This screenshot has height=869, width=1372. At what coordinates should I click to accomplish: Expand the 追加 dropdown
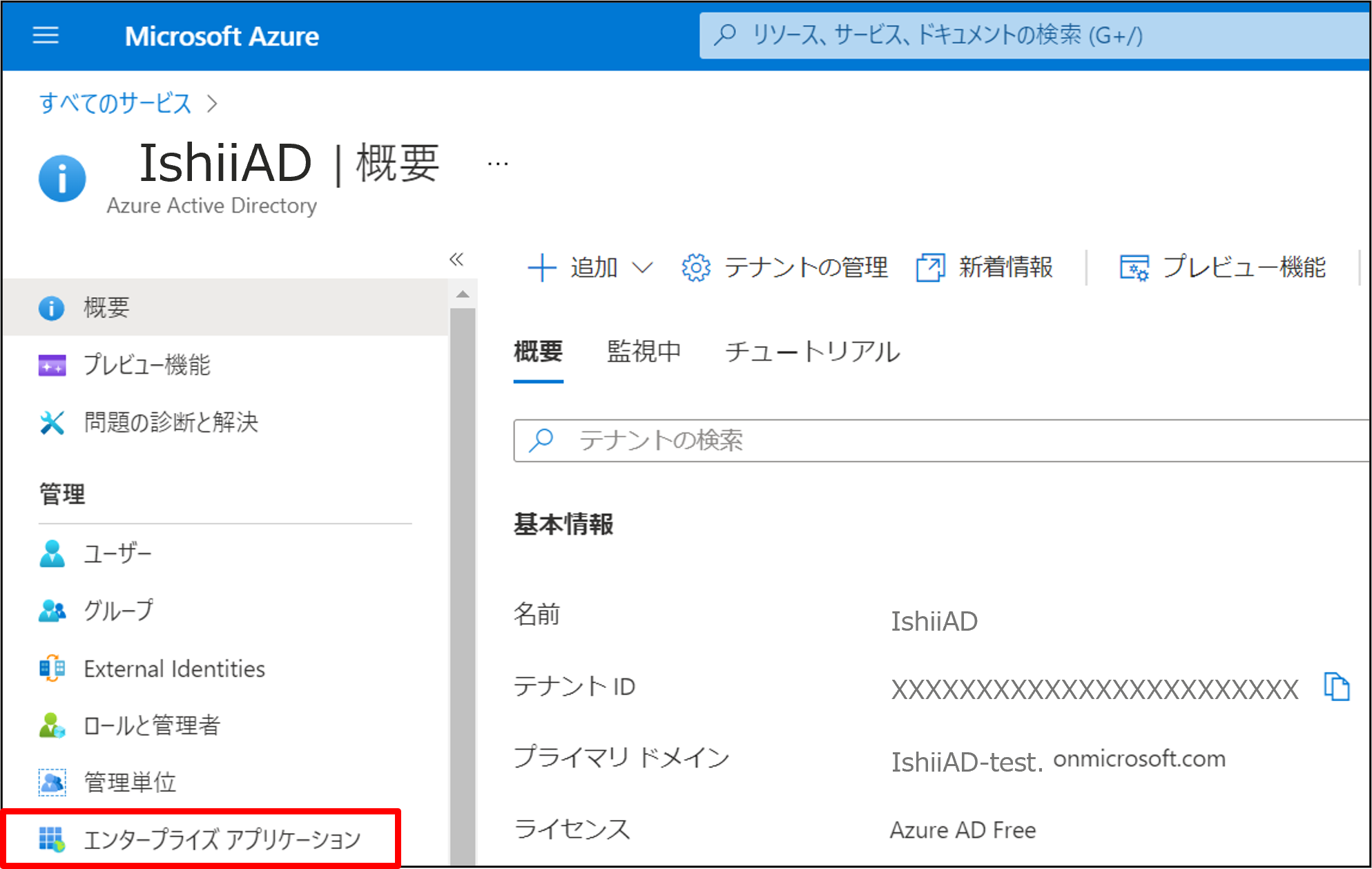coord(590,267)
